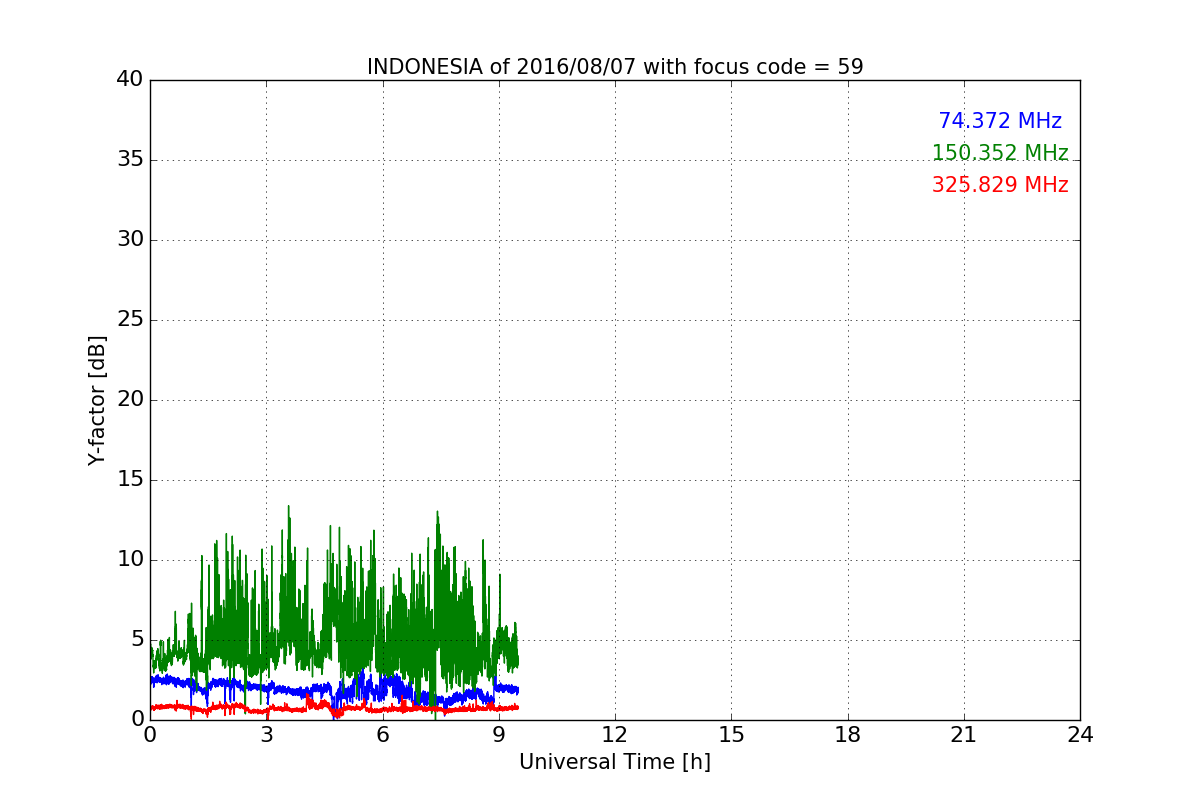Click x-axis tick label 24
The height and width of the screenshot is (800, 1200).
[x=1080, y=735]
